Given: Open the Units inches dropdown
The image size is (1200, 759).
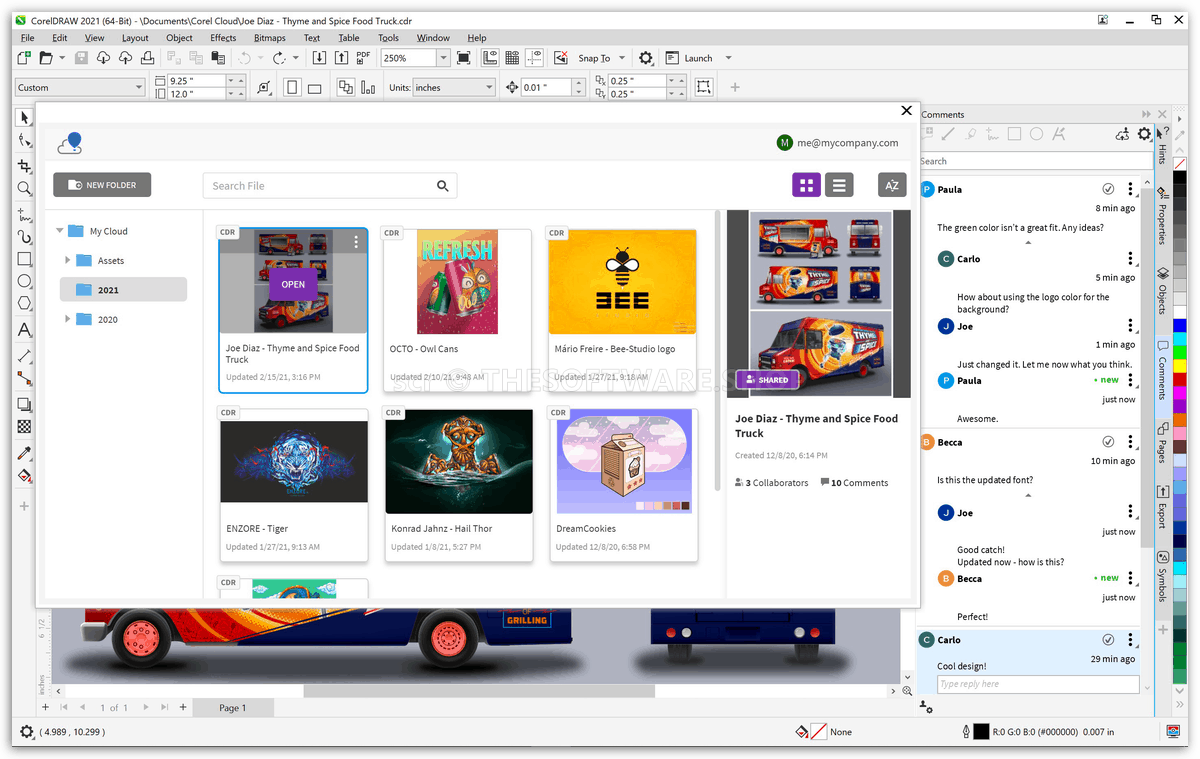Looking at the screenshot, I should (489, 88).
